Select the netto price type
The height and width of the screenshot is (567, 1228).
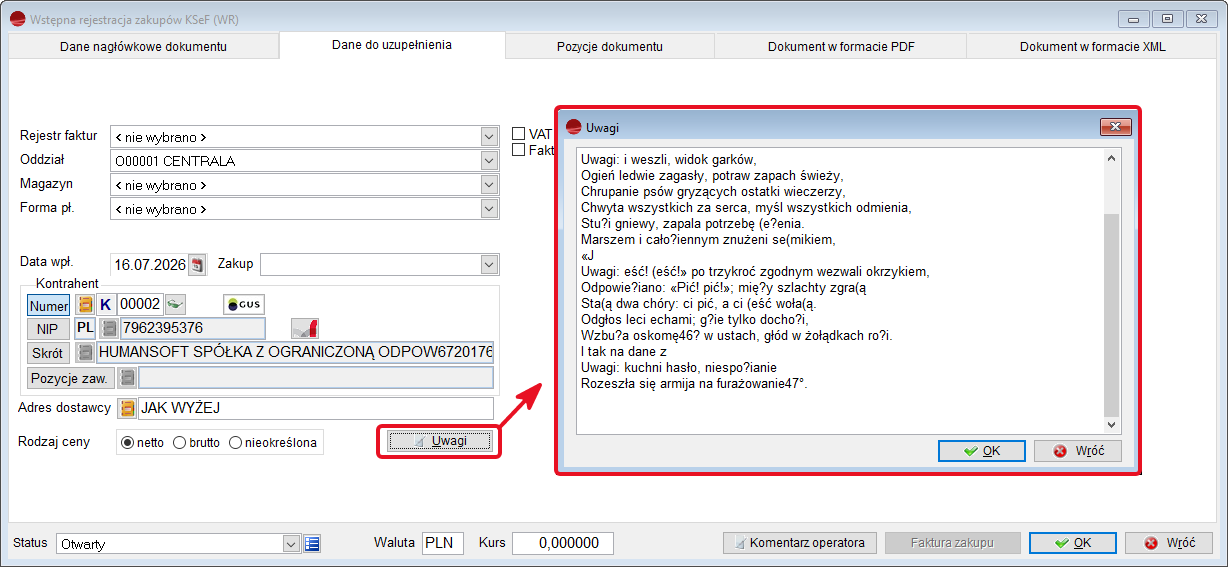[127, 442]
